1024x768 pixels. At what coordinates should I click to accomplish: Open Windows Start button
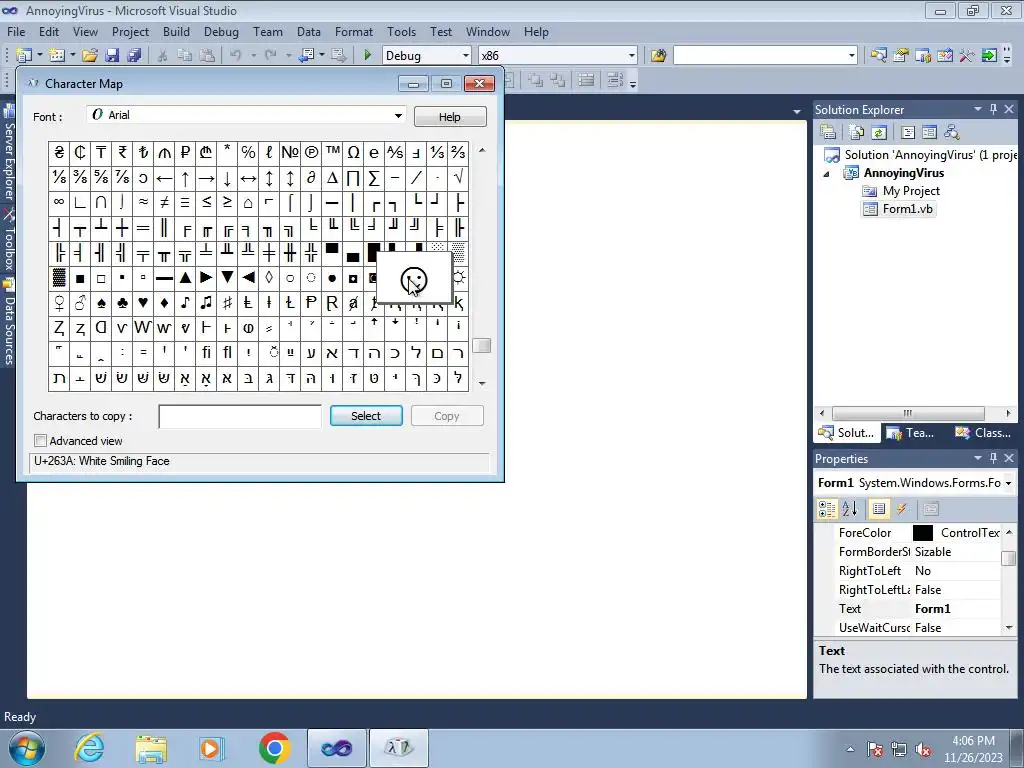(x=26, y=748)
